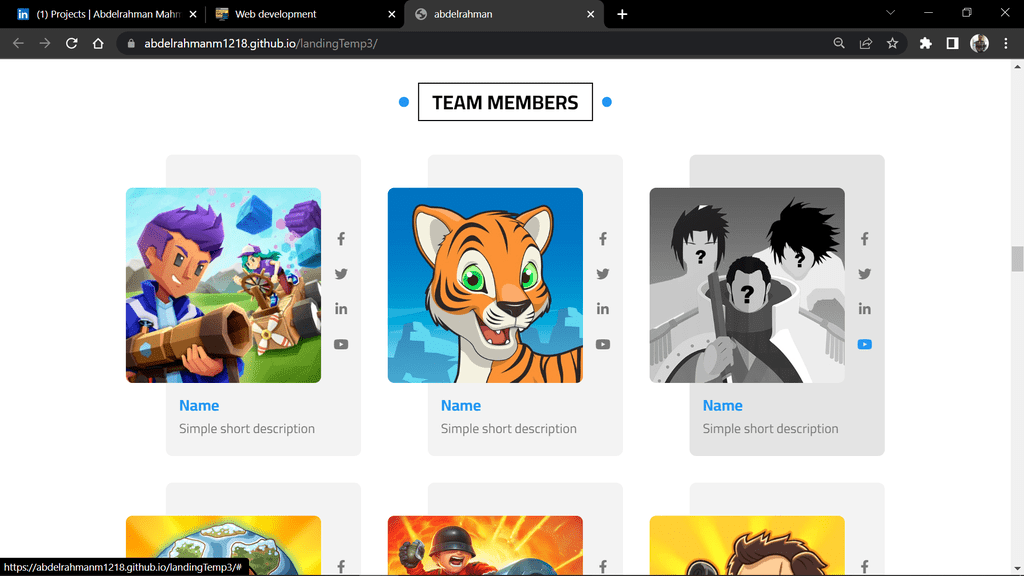Open YouTube icon on purple-haired character card
The width and height of the screenshot is (1024, 576).
click(x=341, y=344)
